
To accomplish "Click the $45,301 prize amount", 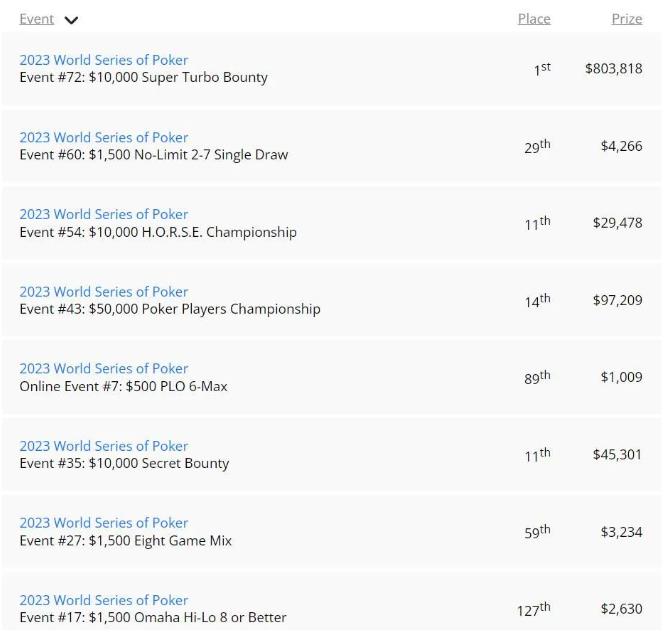I will (617, 455).
